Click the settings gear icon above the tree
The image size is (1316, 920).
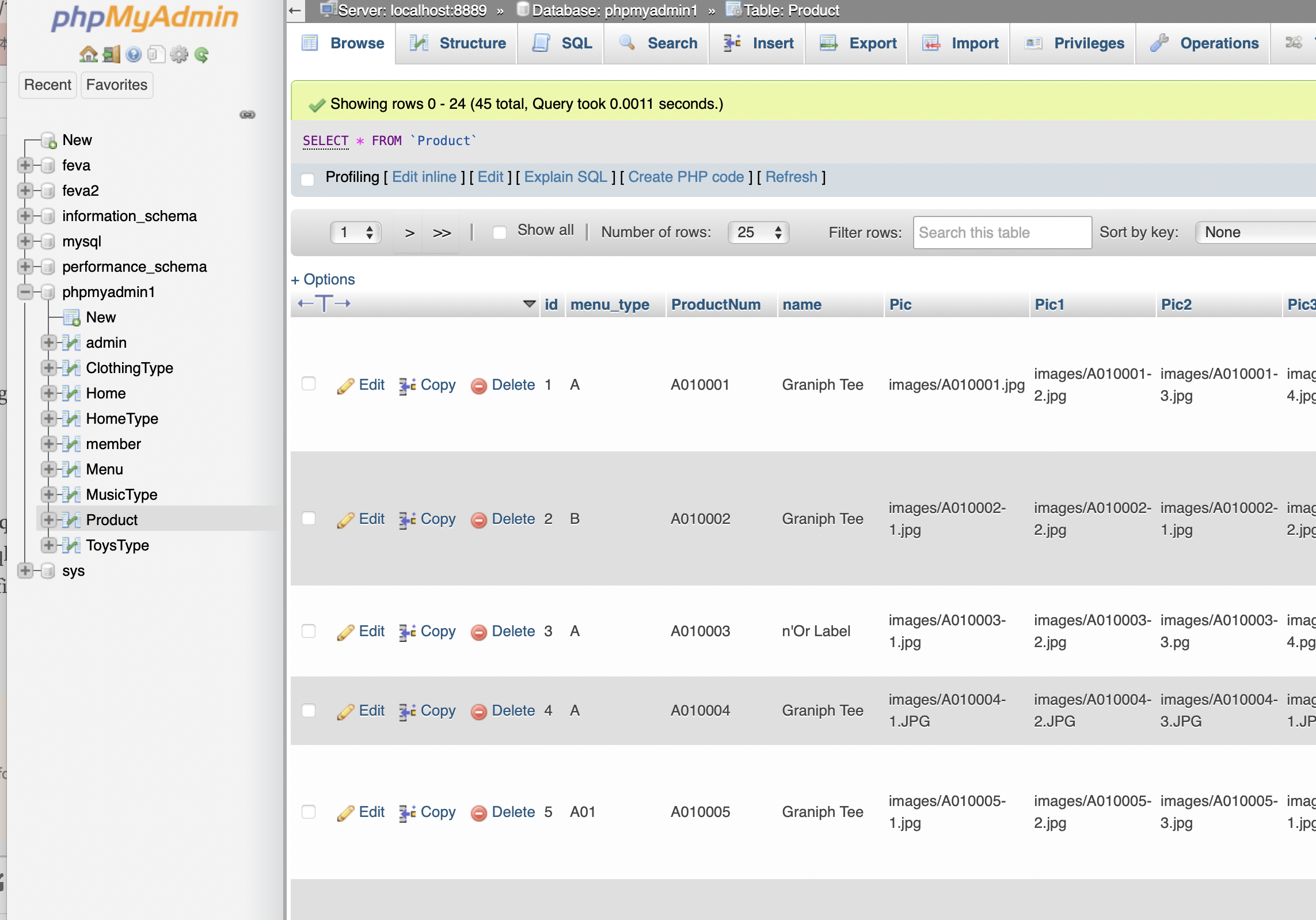pyautogui.click(x=178, y=54)
